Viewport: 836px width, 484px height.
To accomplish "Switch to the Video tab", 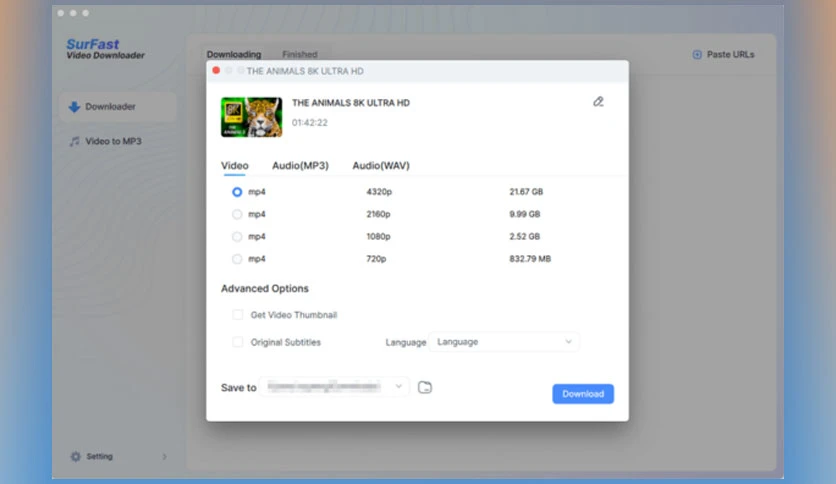I will (x=235, y=166).
